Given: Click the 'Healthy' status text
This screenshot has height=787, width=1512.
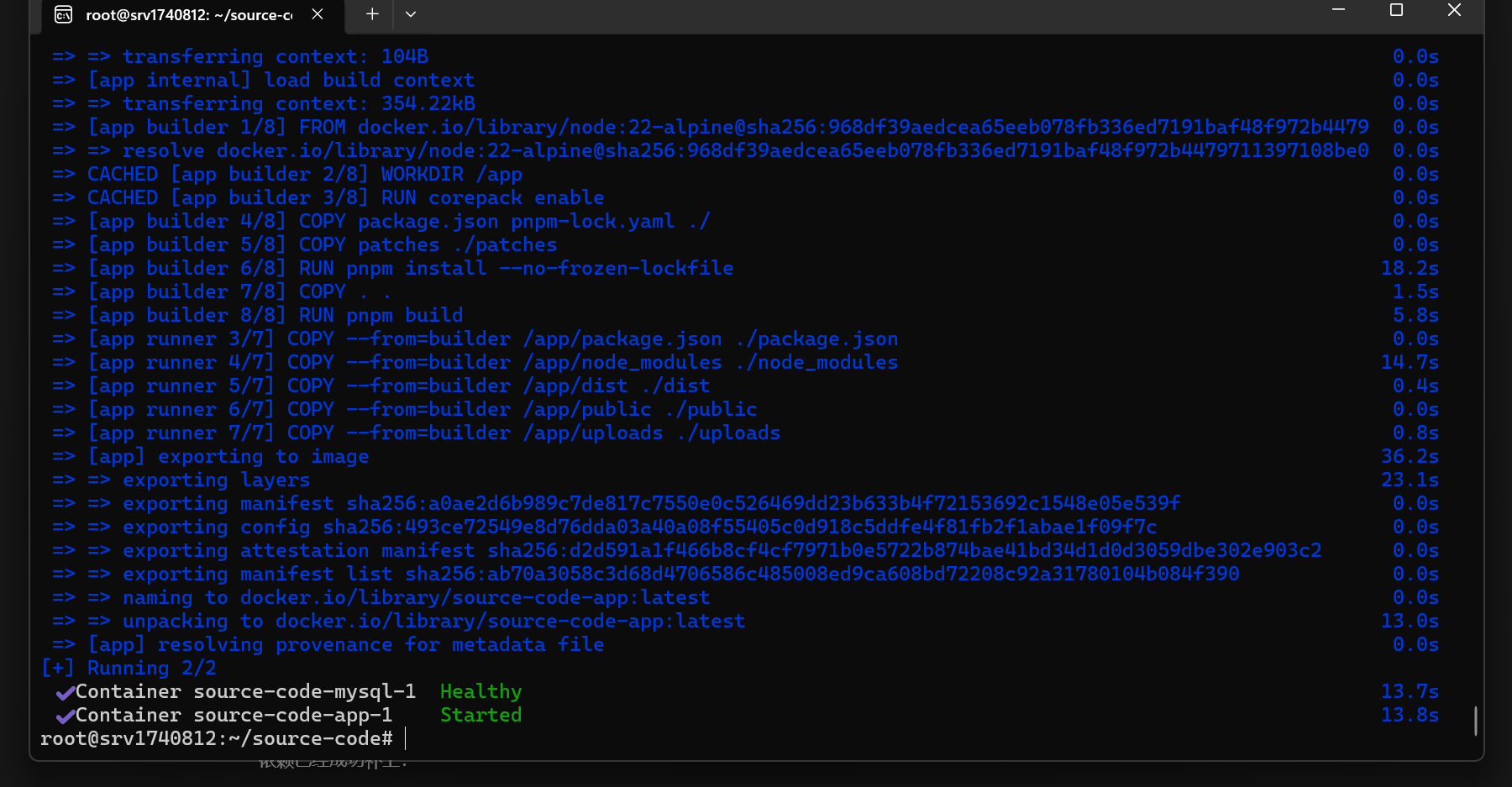Looking at the screenshot, I should point(481,692).
